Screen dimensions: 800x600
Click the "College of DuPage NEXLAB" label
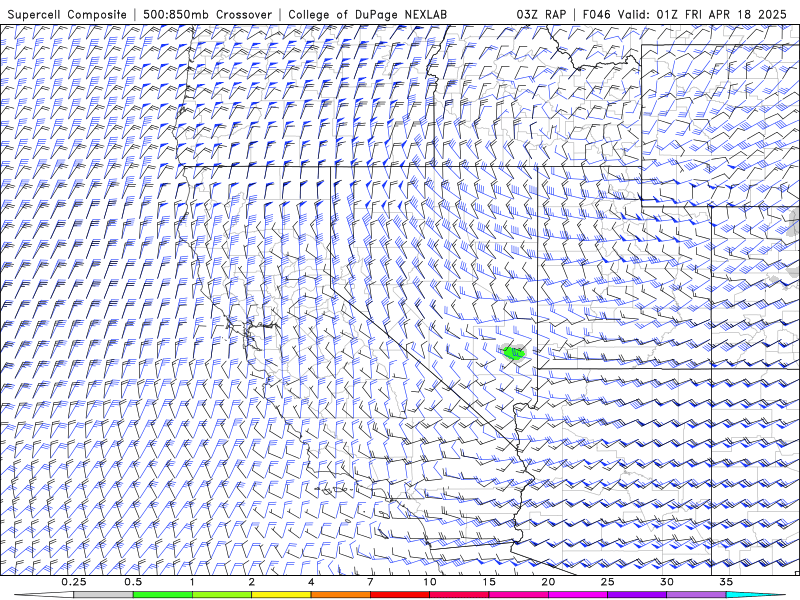367,14
